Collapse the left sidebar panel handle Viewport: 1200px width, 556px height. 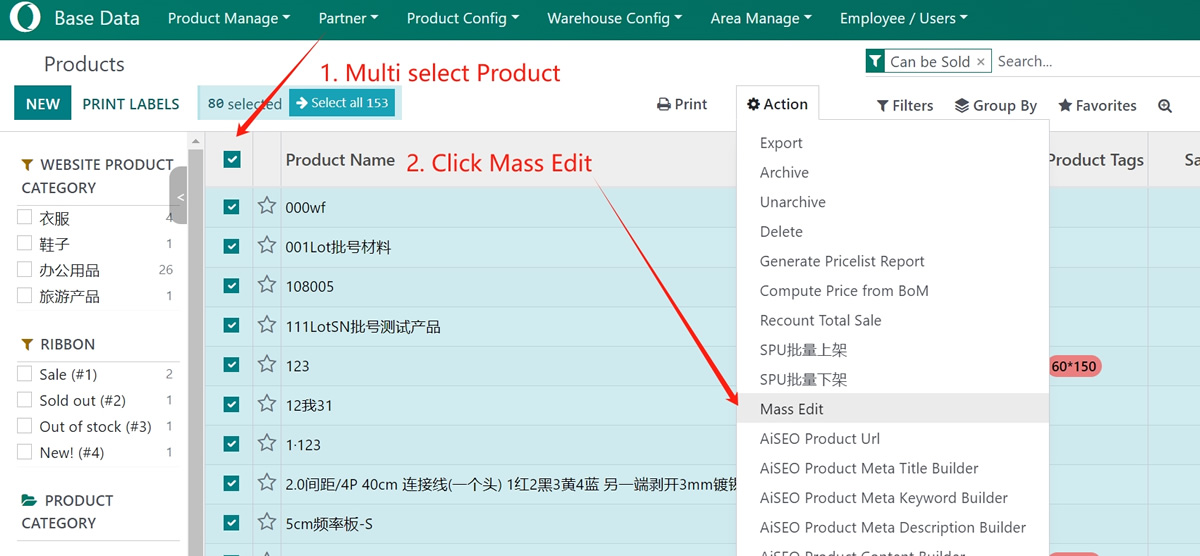180,197
